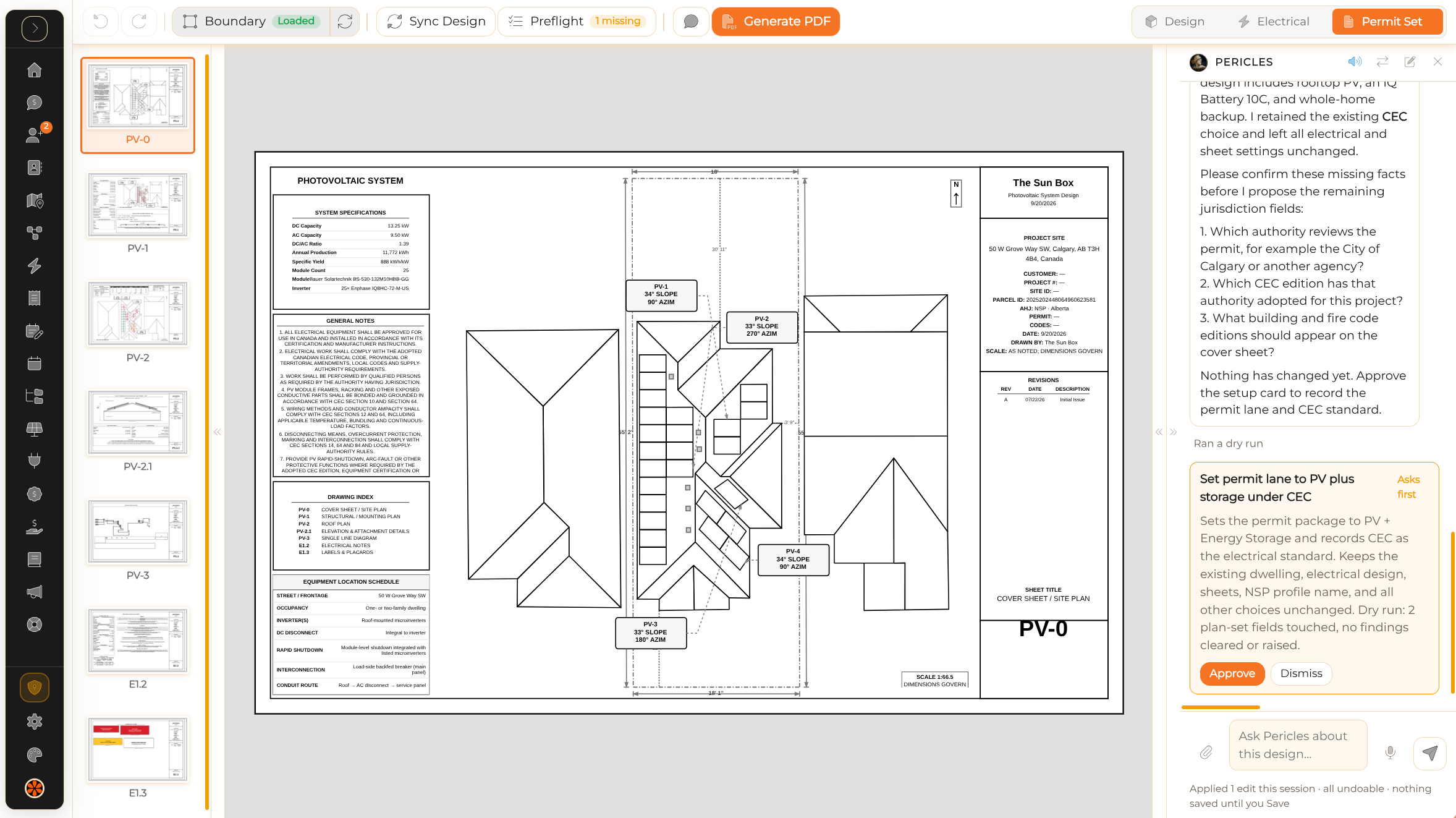
Task: Click the swap arrows icon in Pericles header
Action: coord(1382,62)
